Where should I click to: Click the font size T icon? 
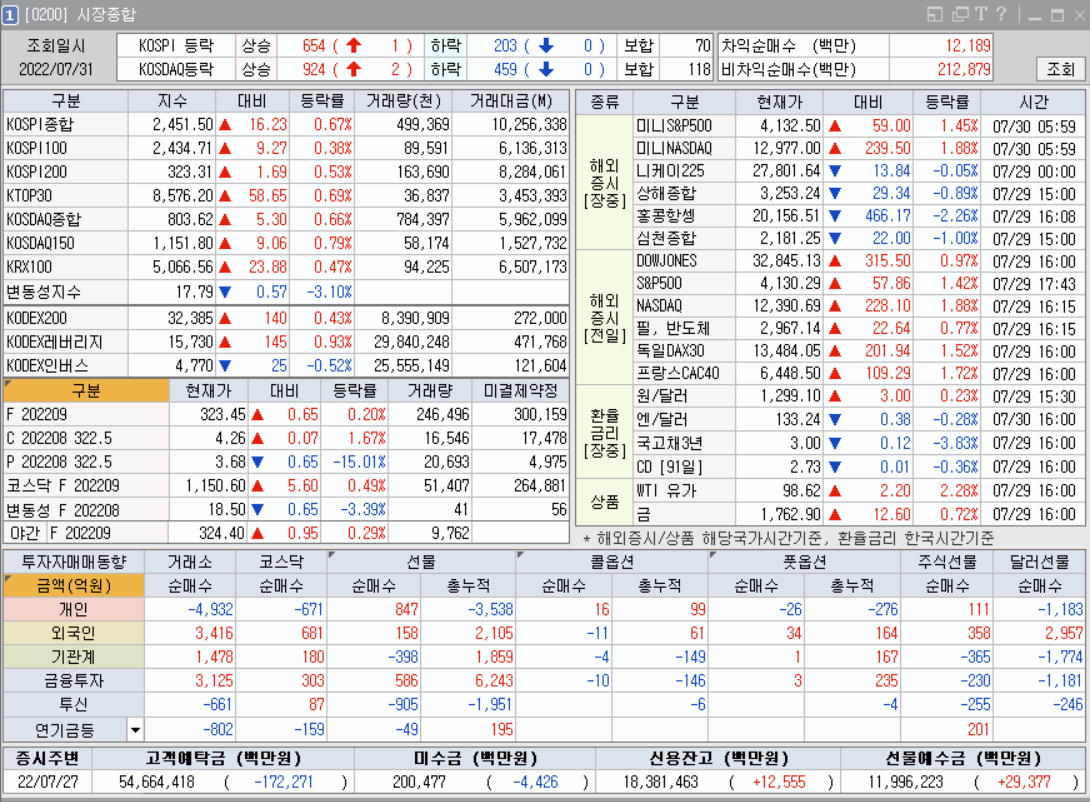coord(981,14)
